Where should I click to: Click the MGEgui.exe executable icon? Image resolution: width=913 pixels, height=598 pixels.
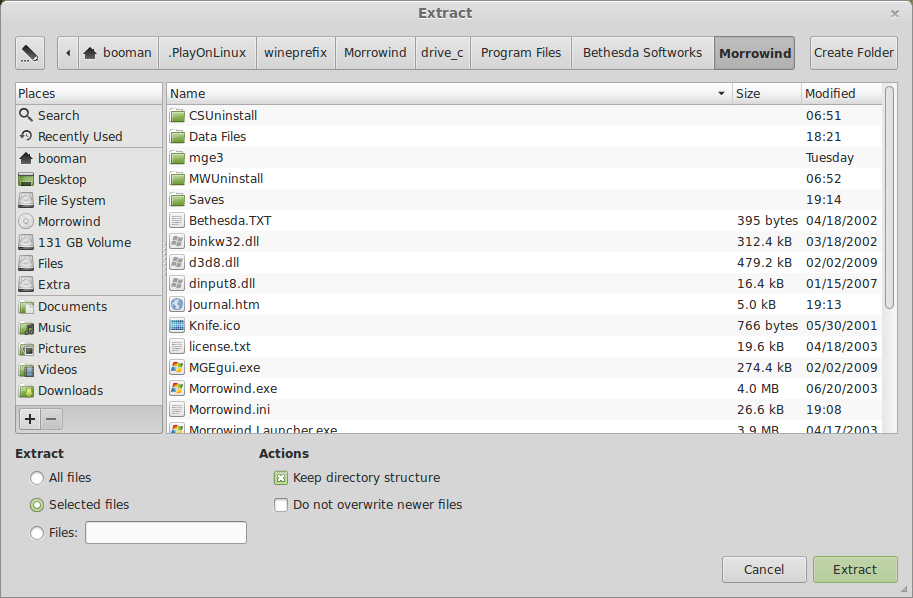[x=177, y=367]
